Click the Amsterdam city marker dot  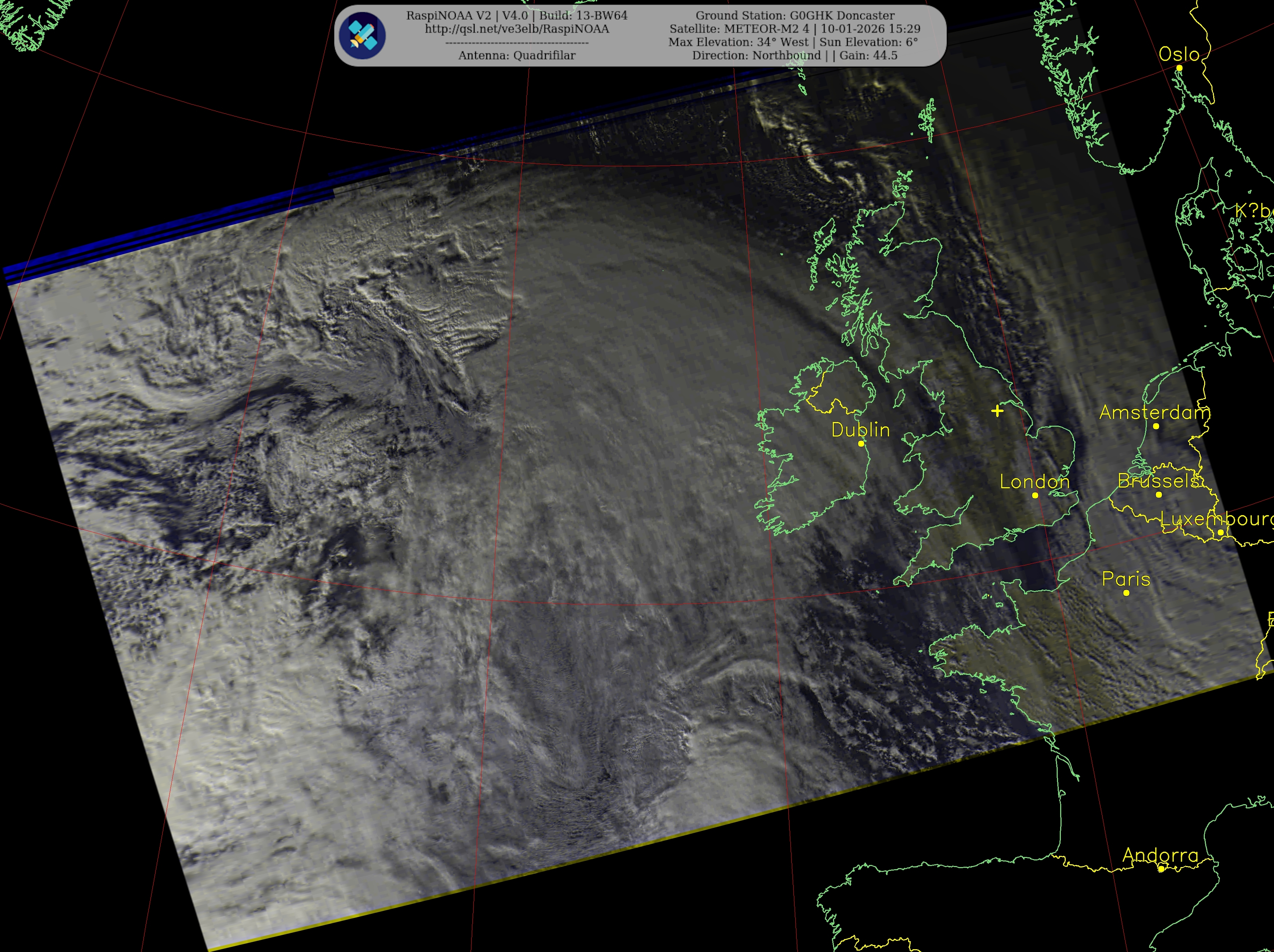click(x=1156, y=426)
